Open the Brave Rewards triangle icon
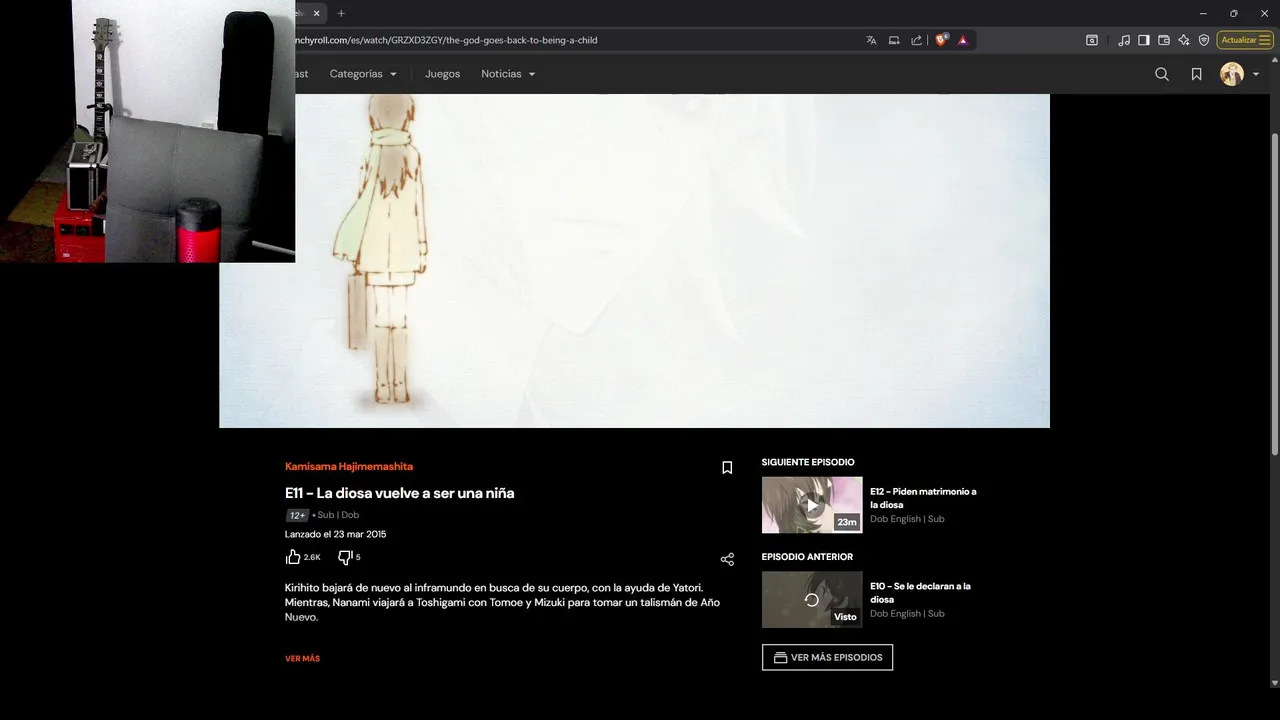1280x720 pixels. [963, 40]
